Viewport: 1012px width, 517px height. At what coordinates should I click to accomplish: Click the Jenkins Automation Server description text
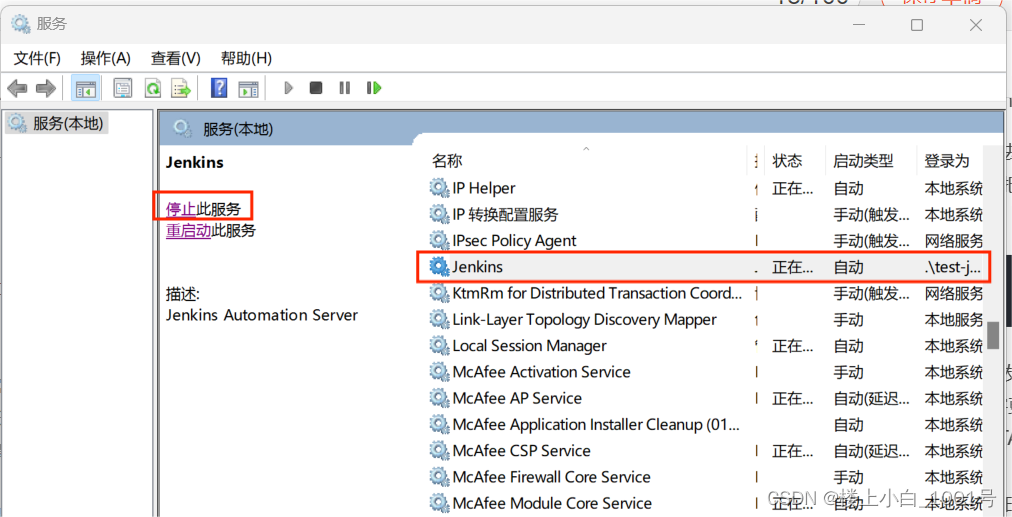click(261, 315)
